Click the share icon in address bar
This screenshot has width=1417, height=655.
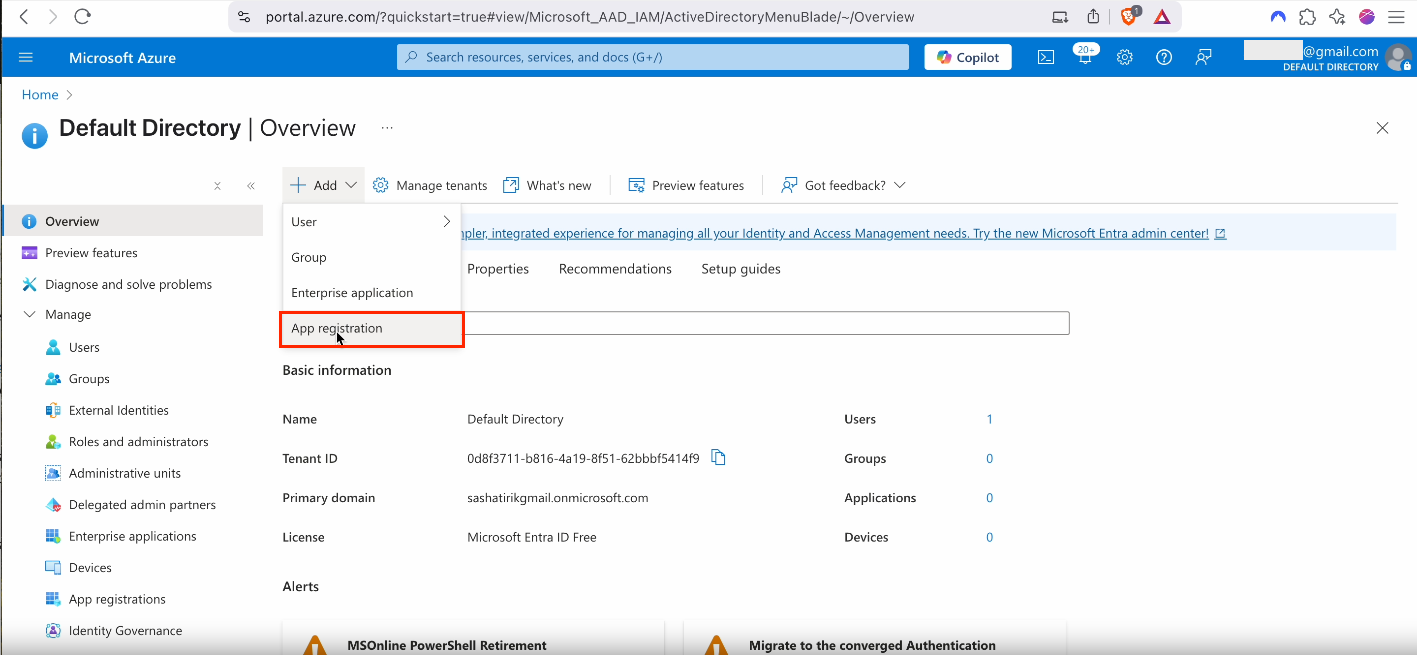1093,16
